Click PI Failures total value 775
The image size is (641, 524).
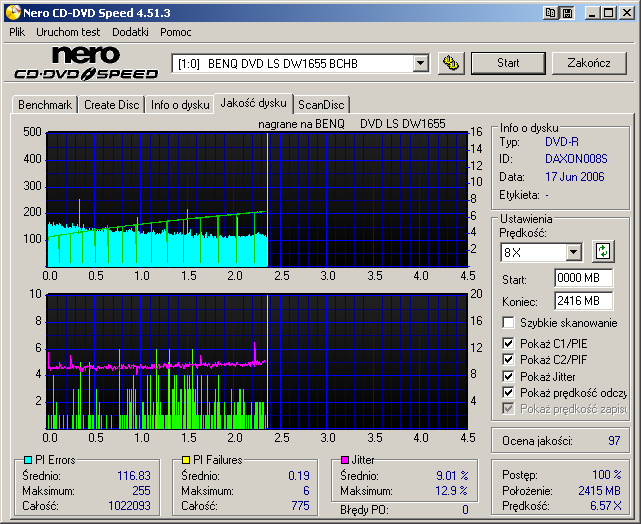coord(300,506)
